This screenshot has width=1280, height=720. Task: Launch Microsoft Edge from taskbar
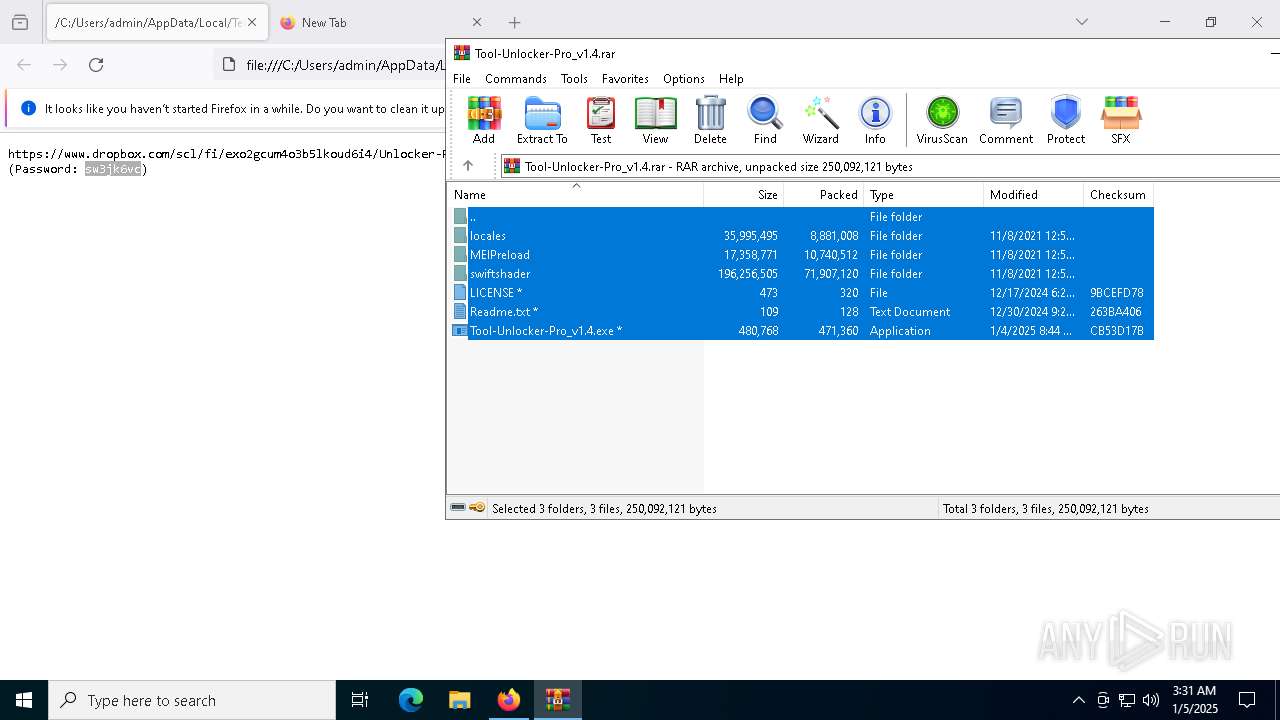pos(411,700)
